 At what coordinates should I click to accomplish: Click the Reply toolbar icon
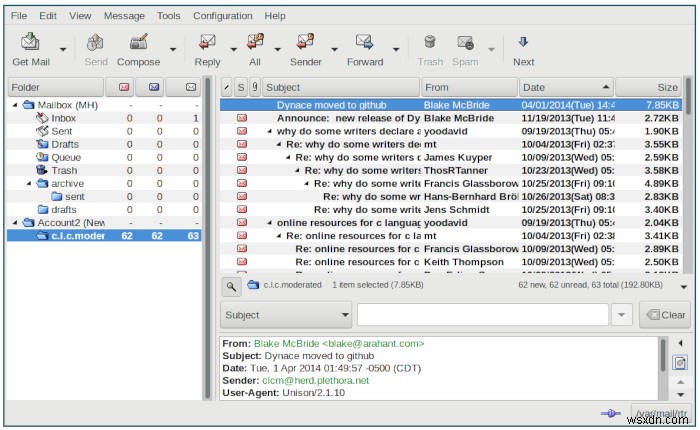[x=207, y=42]
